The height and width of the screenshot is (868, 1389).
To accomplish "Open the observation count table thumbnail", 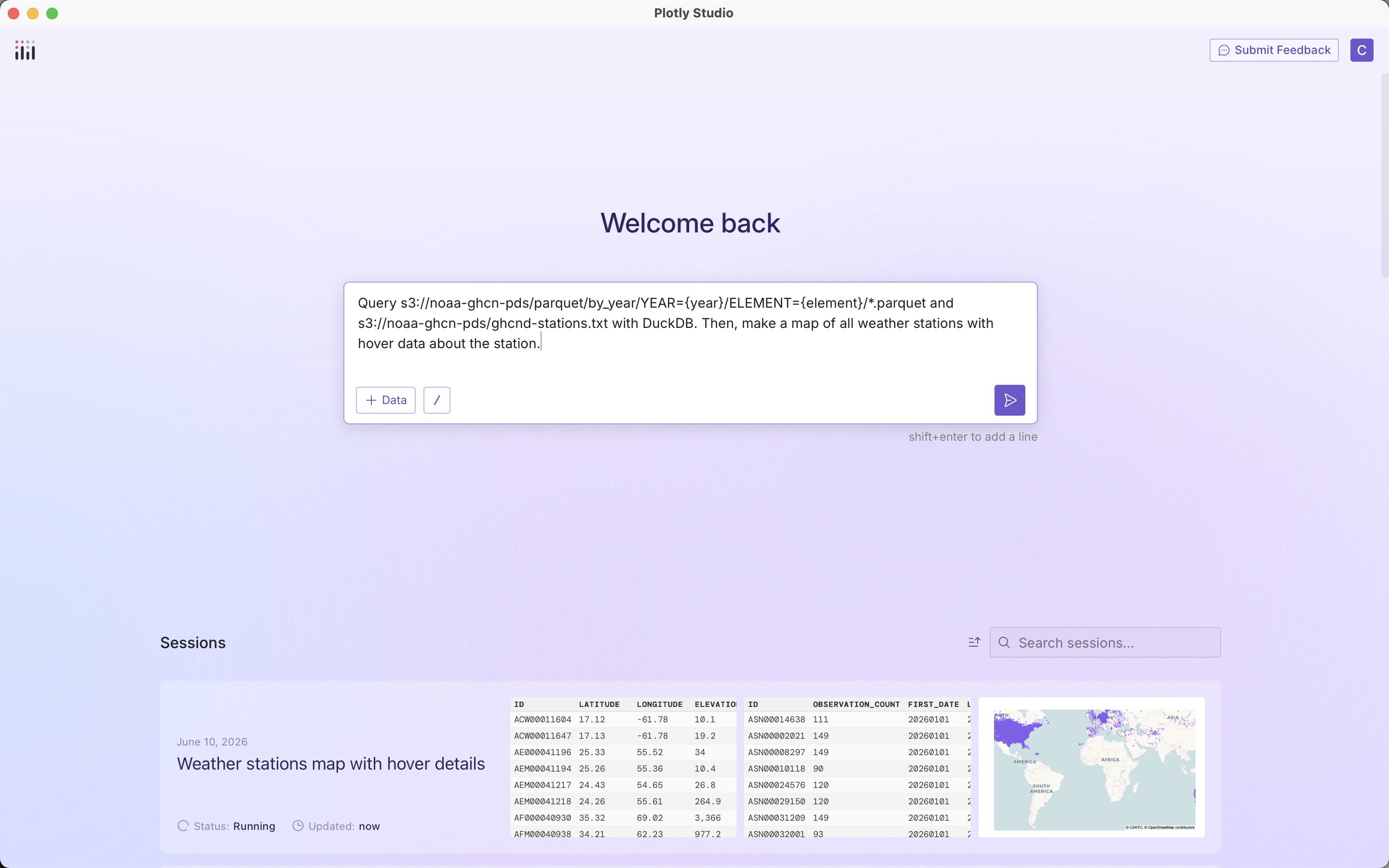I will [858, 767].
